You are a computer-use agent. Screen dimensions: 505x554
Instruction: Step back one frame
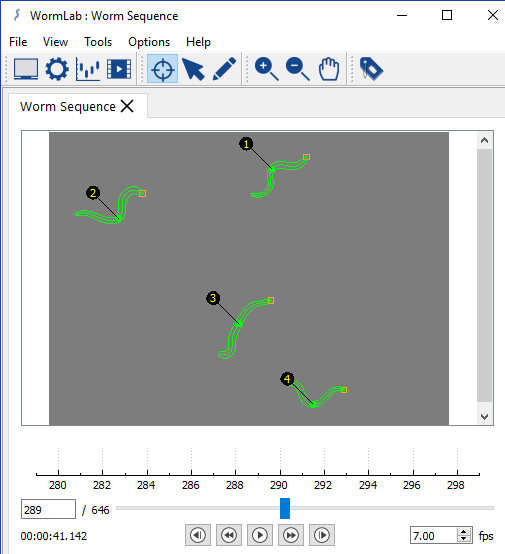click(x=198, y=535)
